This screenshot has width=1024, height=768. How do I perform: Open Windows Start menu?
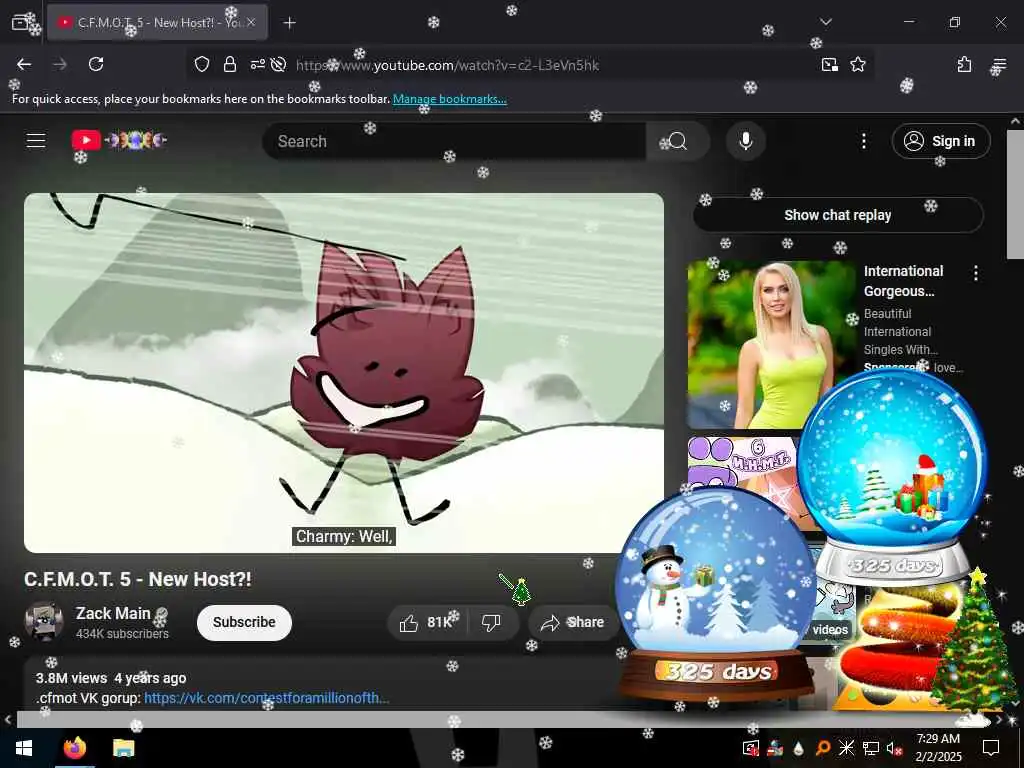(24, 748)
